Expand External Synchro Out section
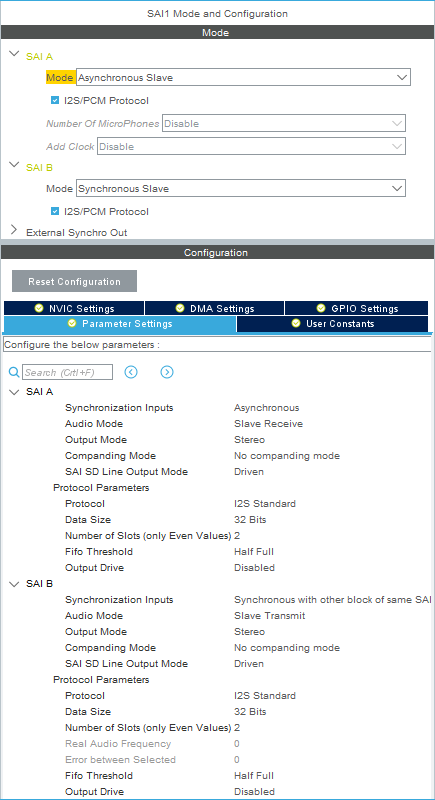Image resolution: width=435 pixels, height=800 pixels. [14, 232]
